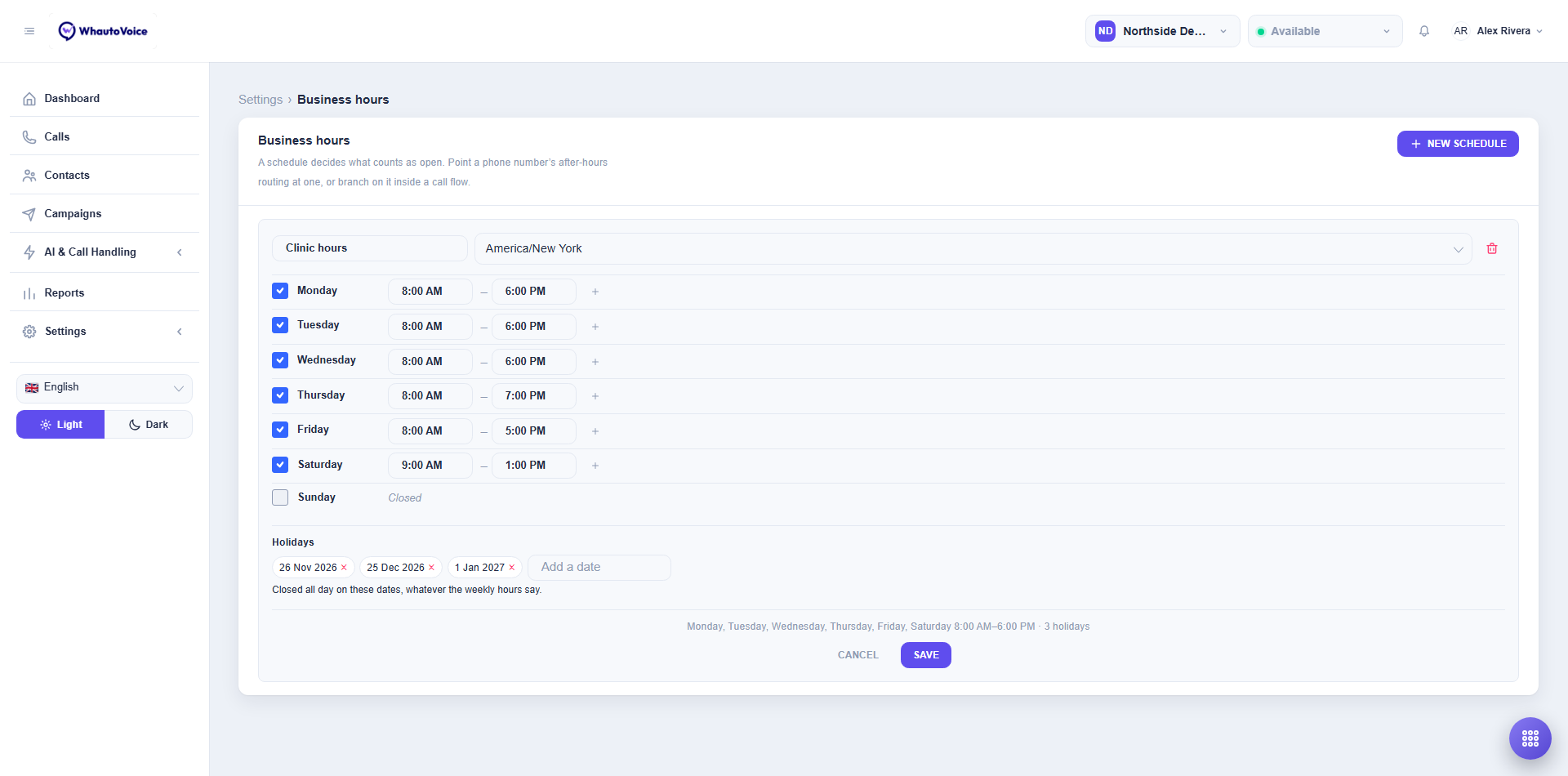
Task: Cancel schedule changes
Action: pyautogui.click(x=858, y=655)
